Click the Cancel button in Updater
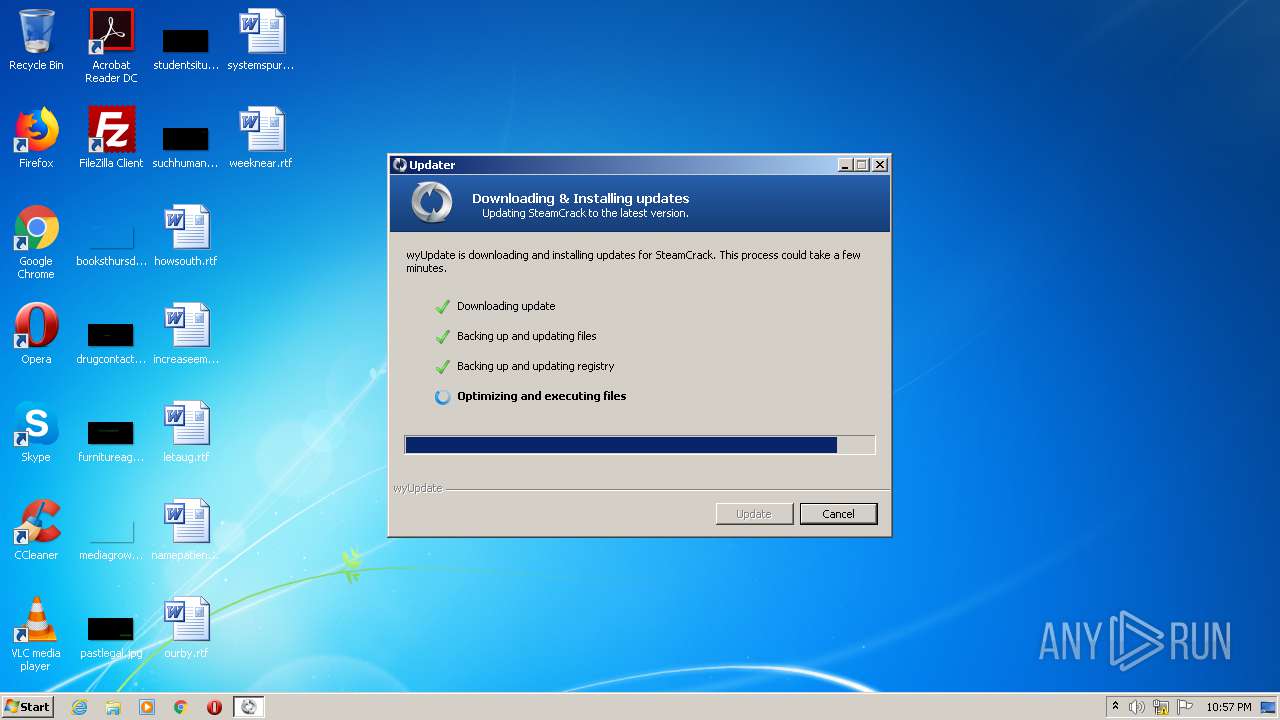 pyautogui.click(x=838, y=514)
